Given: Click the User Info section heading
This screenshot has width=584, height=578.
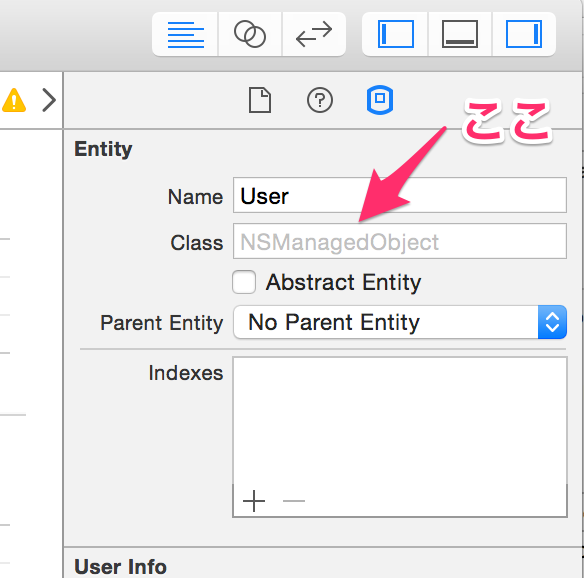Looking at the screenshot, I should tap(120, 566).
